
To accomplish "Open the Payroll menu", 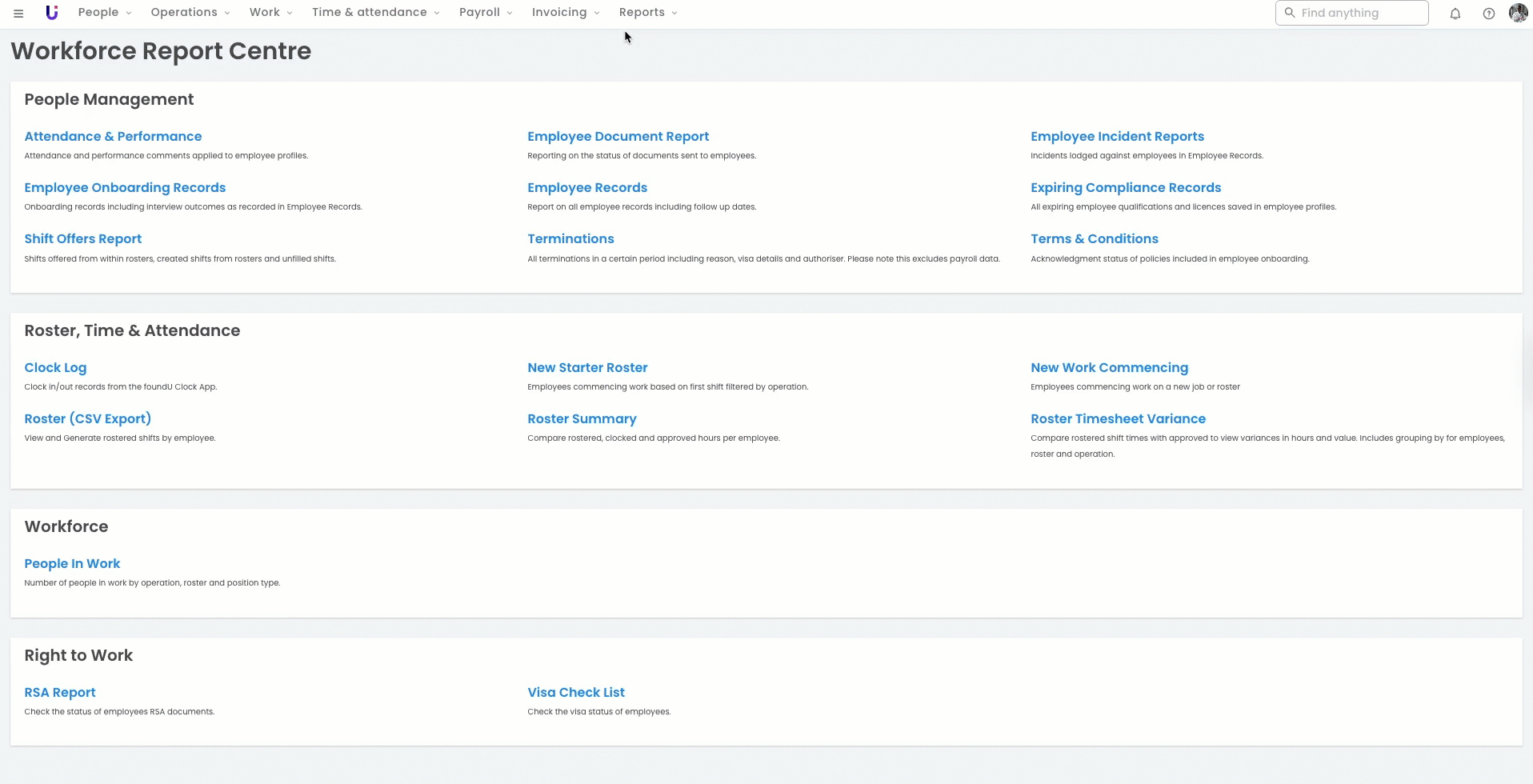I will click(x=486, y=13).
